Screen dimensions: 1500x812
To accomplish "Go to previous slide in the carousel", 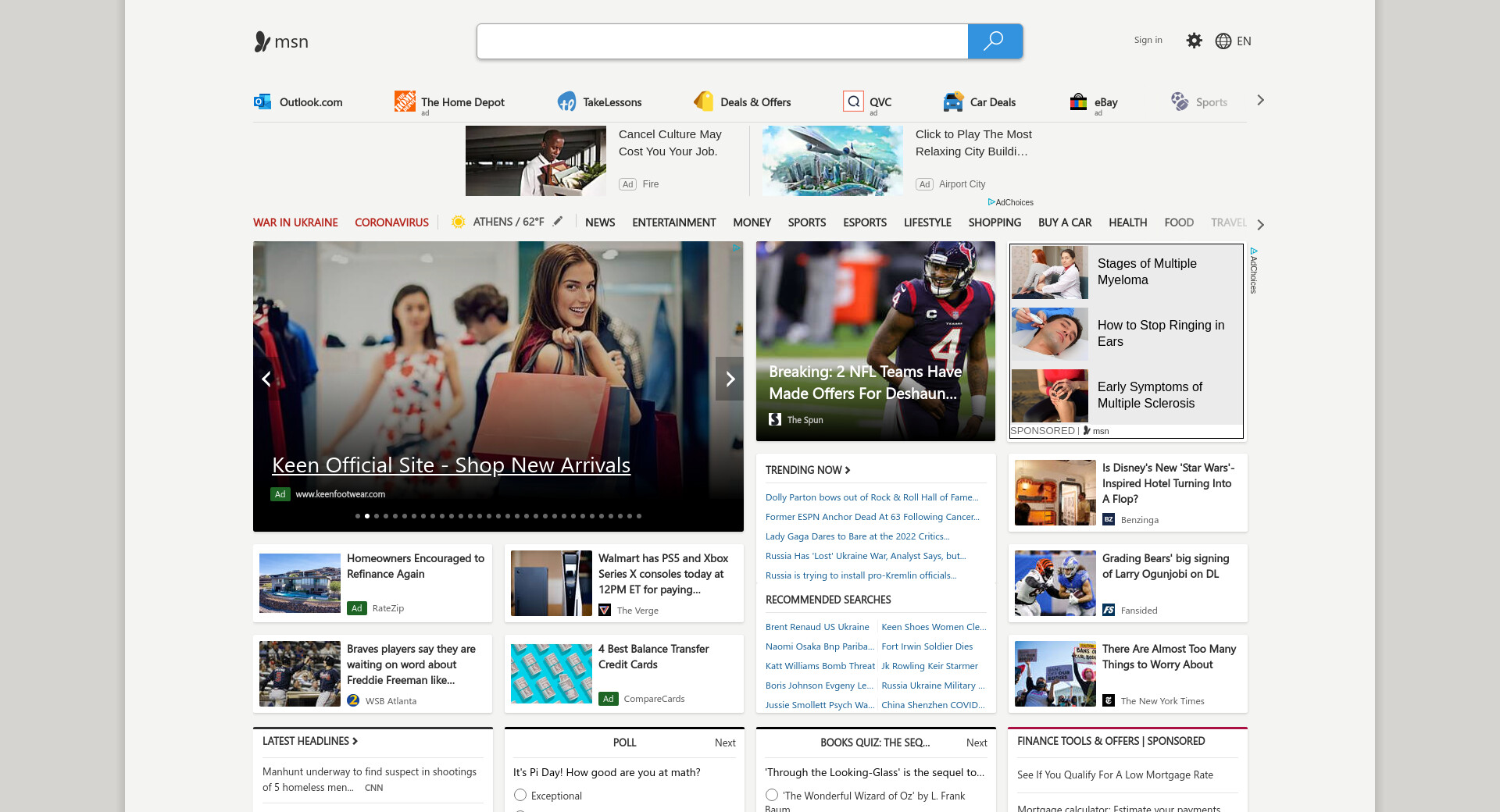I will pos(266,379).
